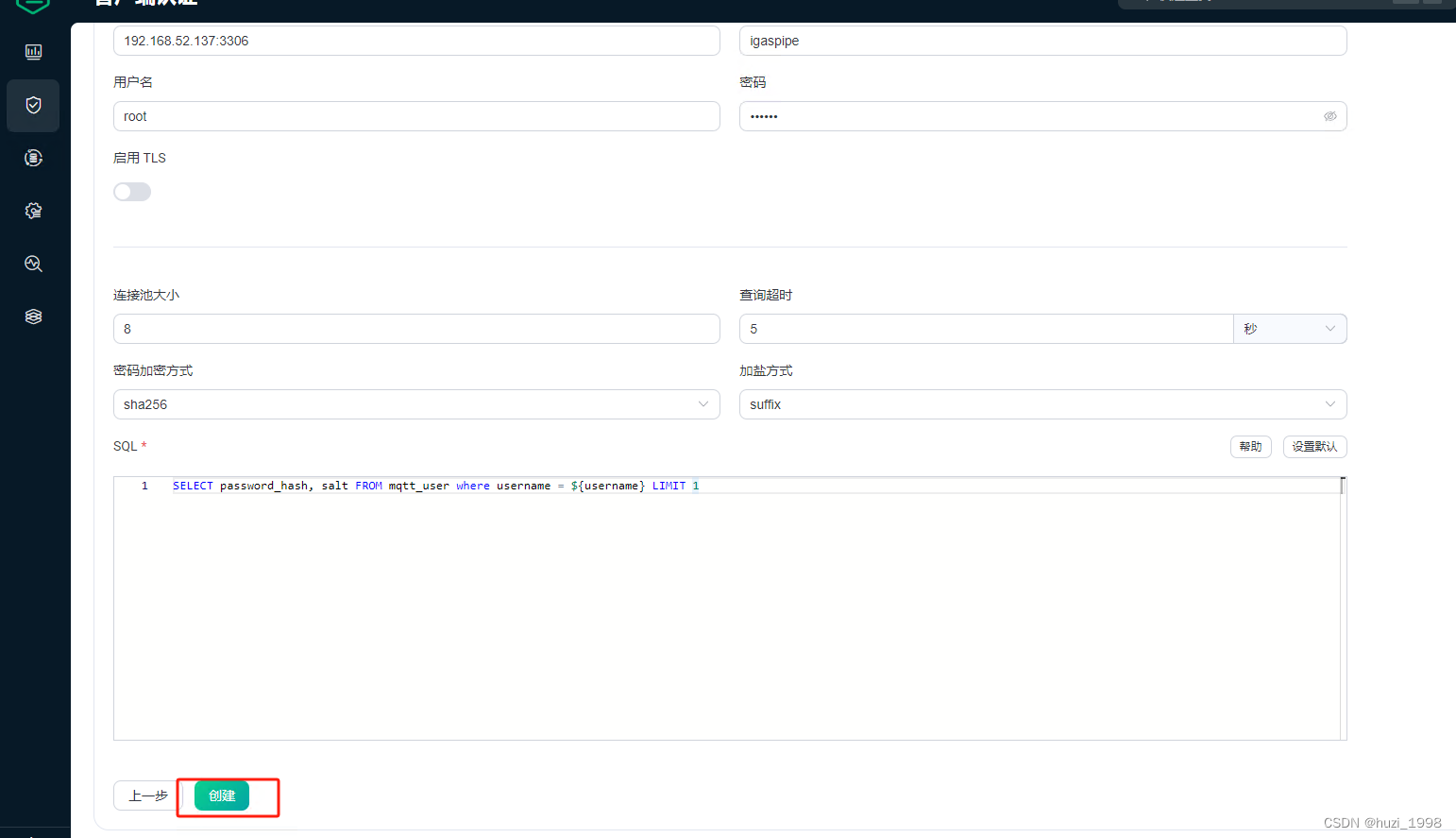This screenshot has height=838, width=1456.
Task: Open the access control shield icon
Action: [33, 105]
